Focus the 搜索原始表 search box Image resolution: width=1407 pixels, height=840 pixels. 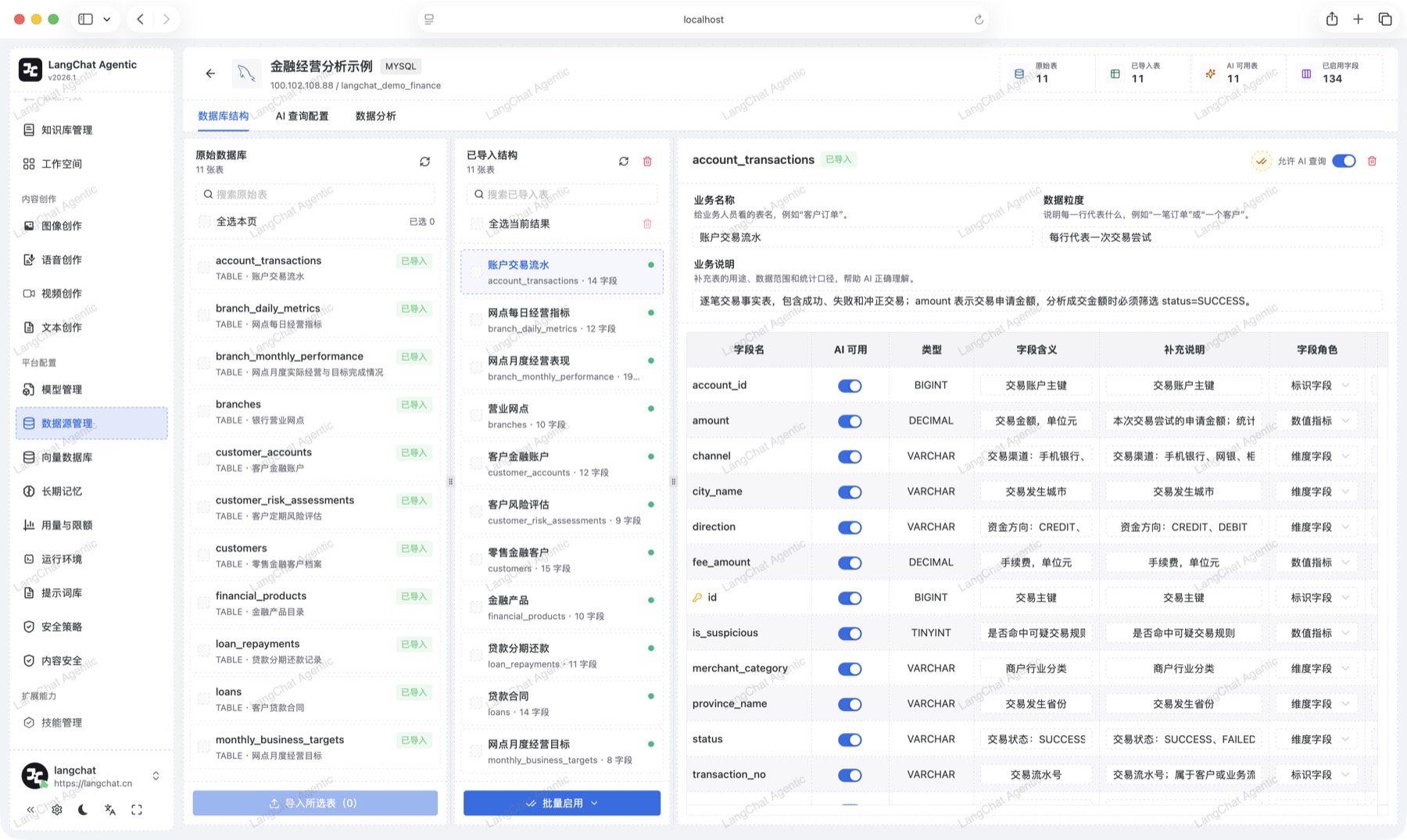pyautogui.click(x=315, y=195)
